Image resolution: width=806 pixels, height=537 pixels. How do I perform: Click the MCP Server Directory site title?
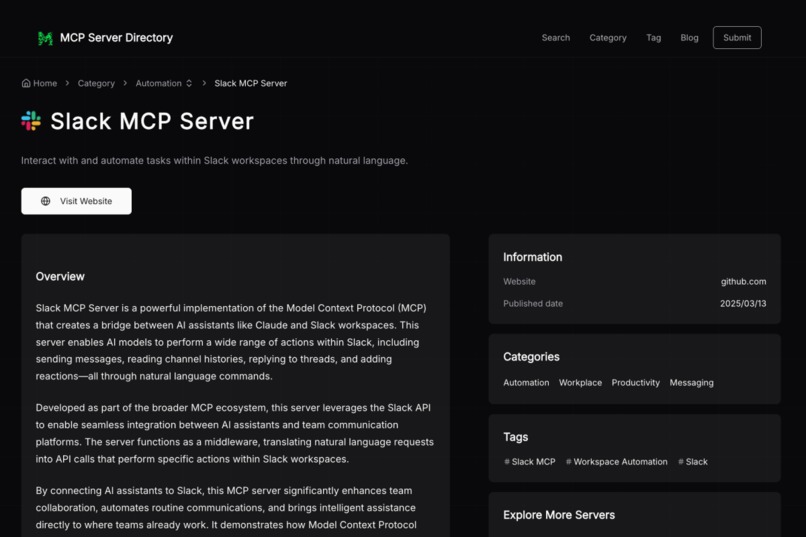pos(116,38)
